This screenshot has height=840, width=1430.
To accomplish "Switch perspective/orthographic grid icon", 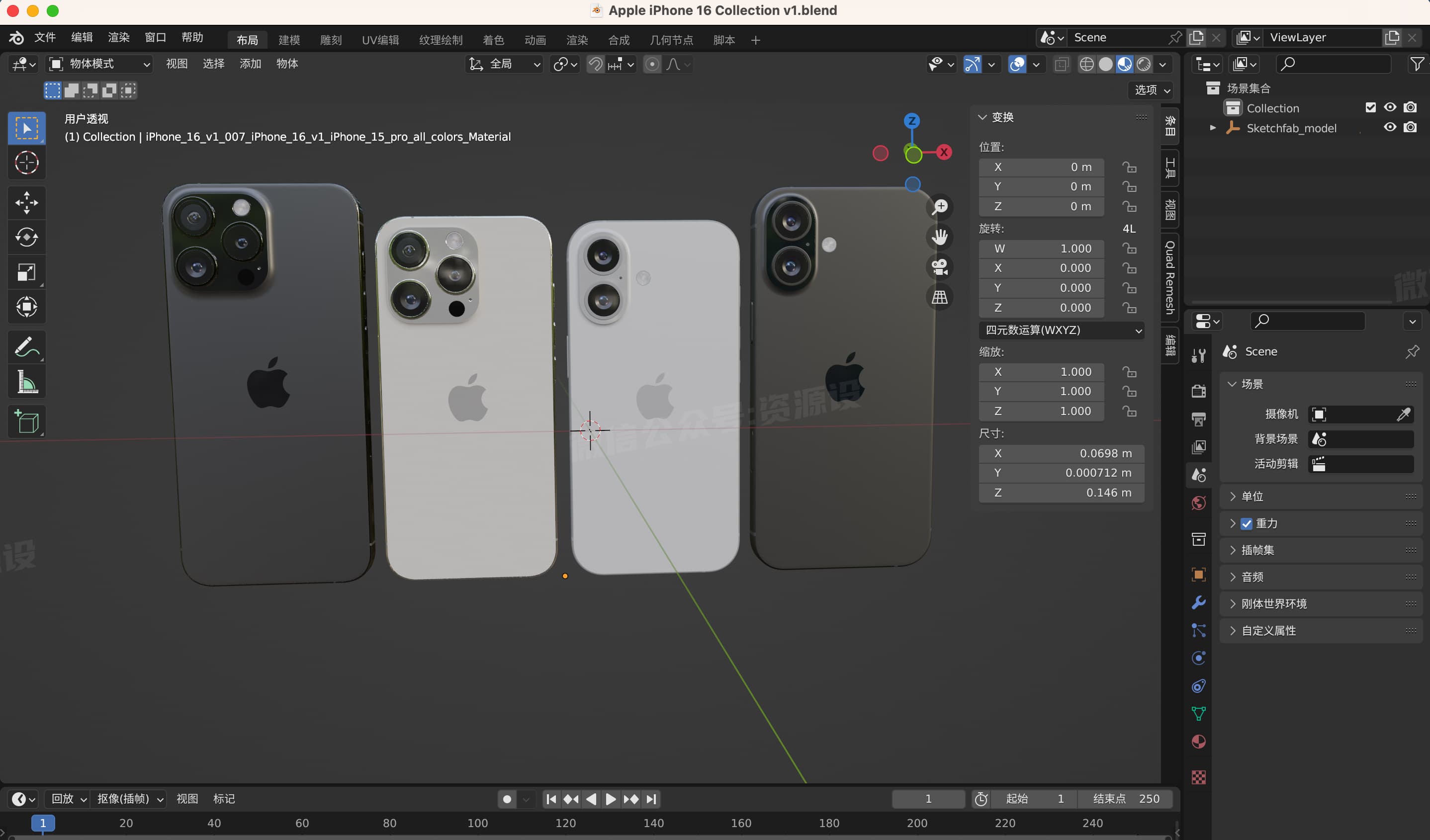I will (940, 297).
